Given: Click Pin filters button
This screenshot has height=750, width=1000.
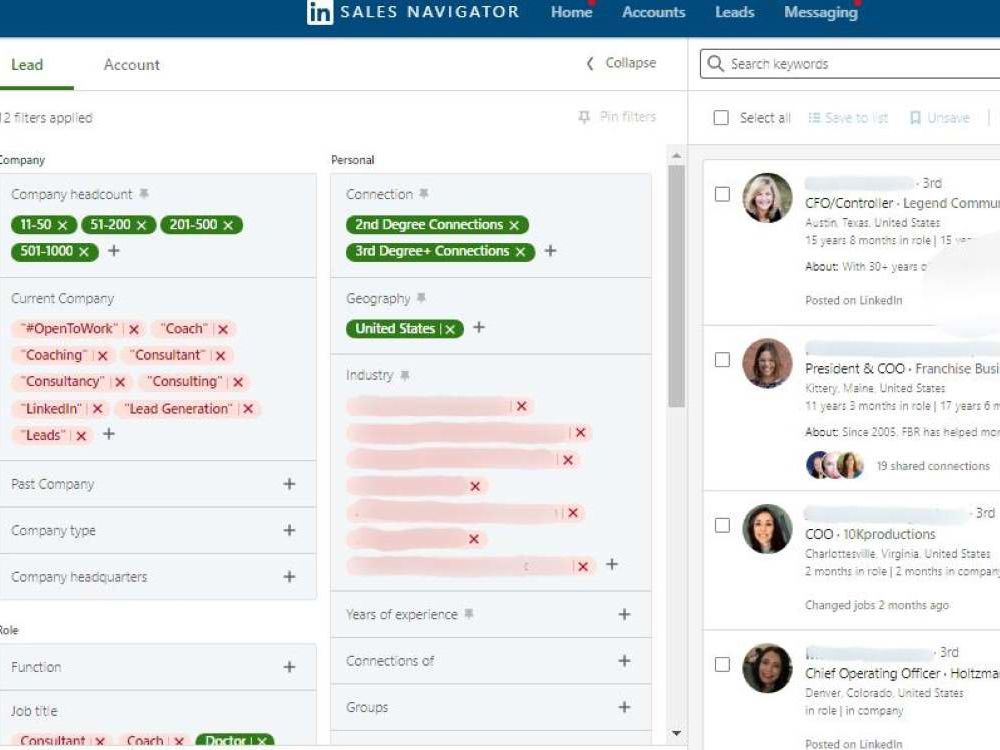Looking at the screenshot, I should click(617, 117).
